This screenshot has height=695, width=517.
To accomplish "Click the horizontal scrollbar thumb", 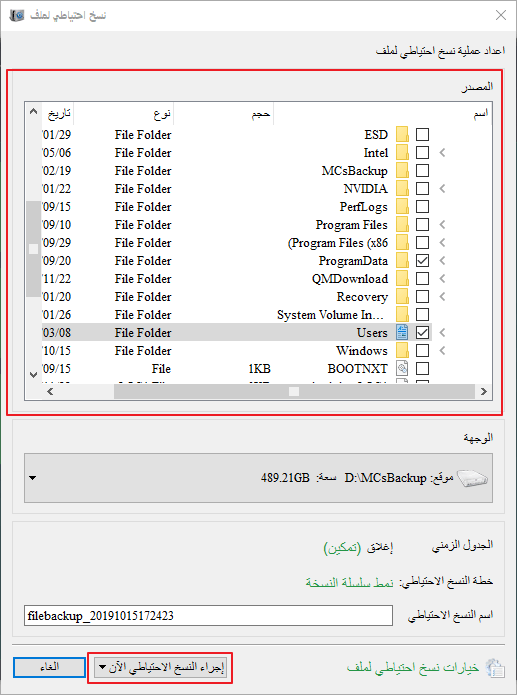I will 294,391.
